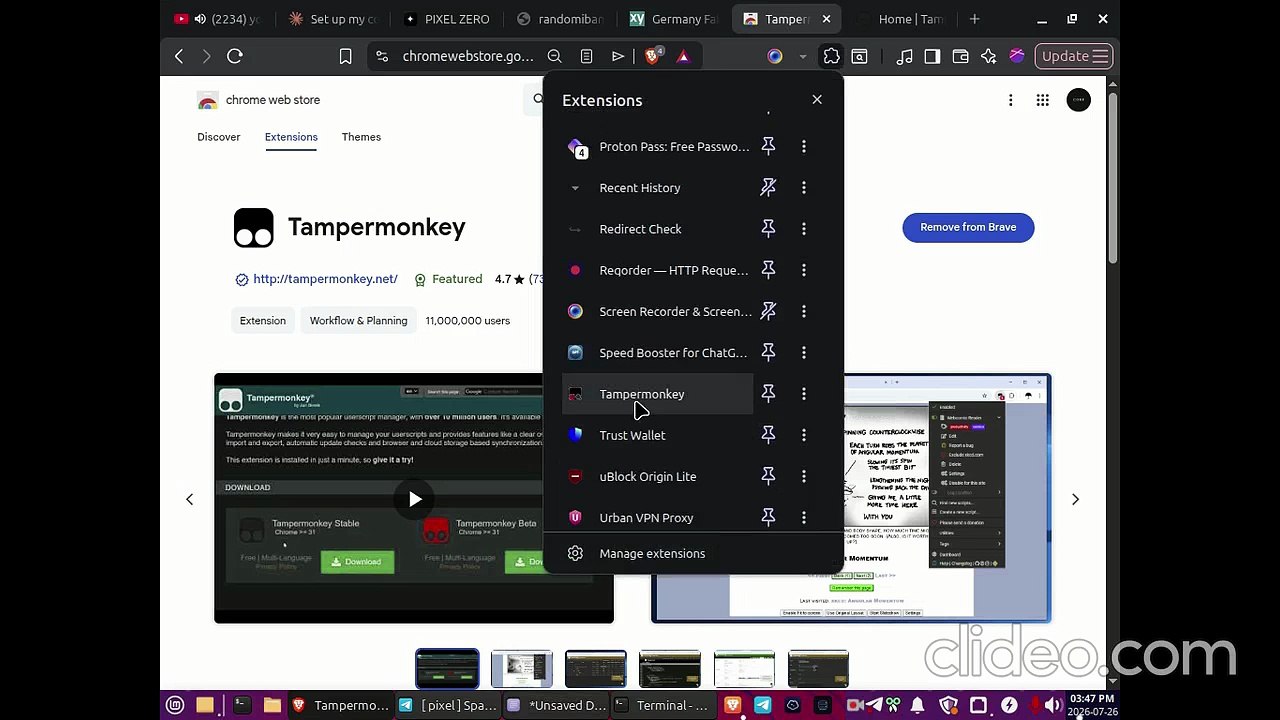Open more options for Screen Recorder
This screenshot has height=720, width=1280.
804,311
